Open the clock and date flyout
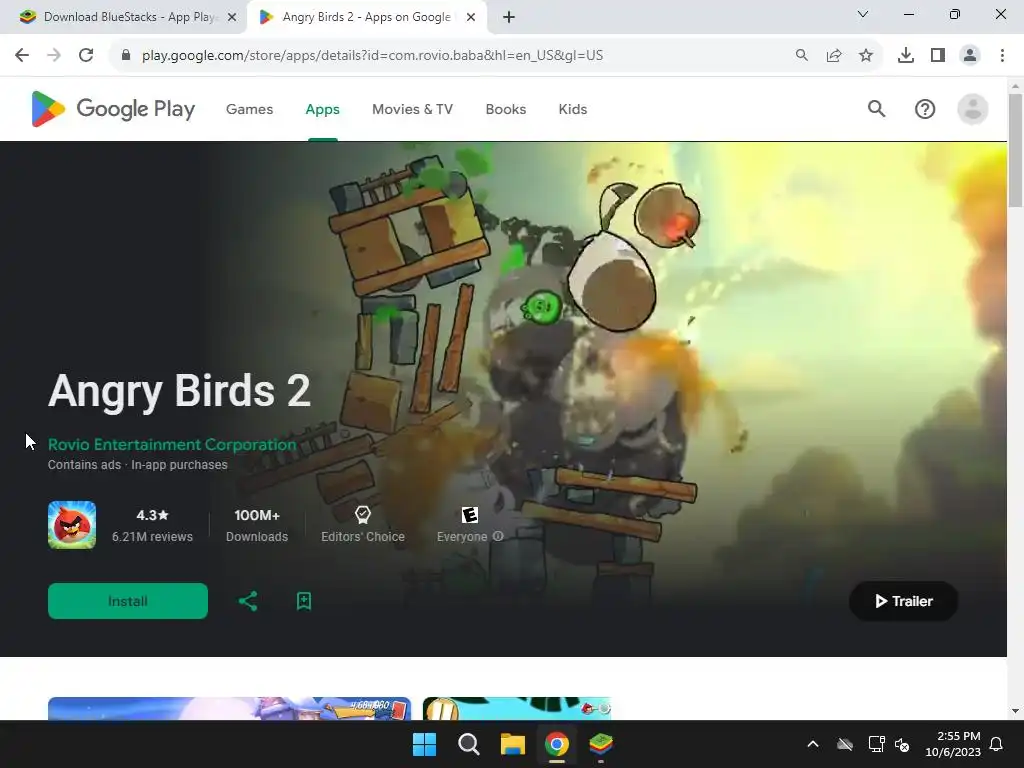Screen dimensions: 1024x768 (953, 744)
